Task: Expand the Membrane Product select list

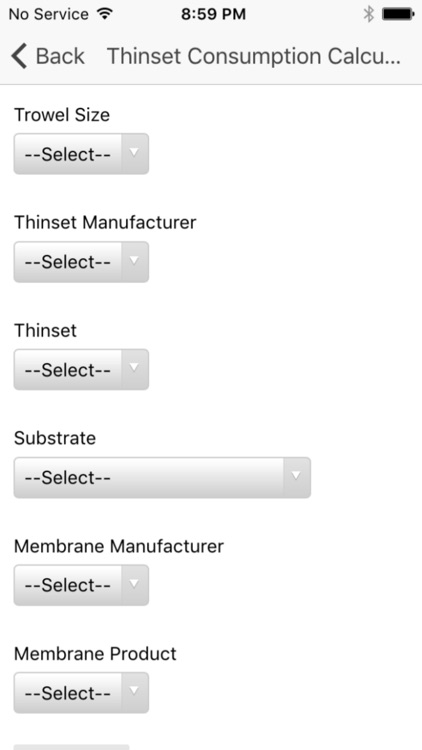Action: pos(81,693)
